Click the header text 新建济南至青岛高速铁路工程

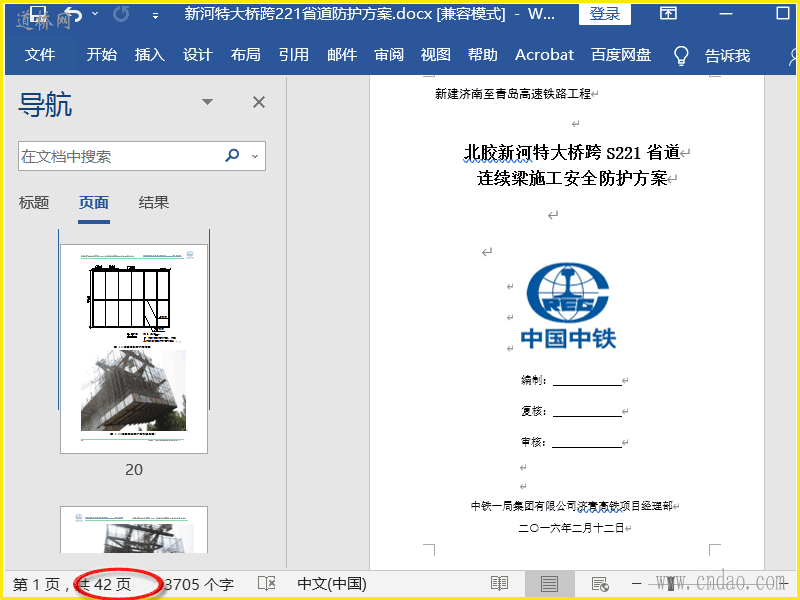click(513, 94)
